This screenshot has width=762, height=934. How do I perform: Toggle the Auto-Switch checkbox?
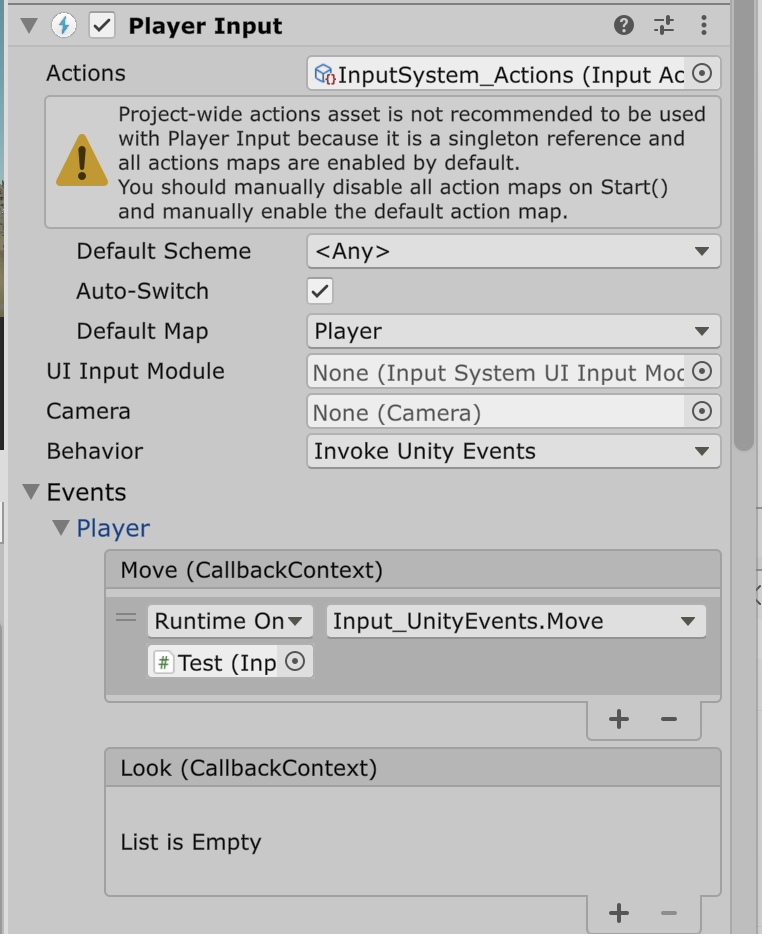(x=320, y=291)
